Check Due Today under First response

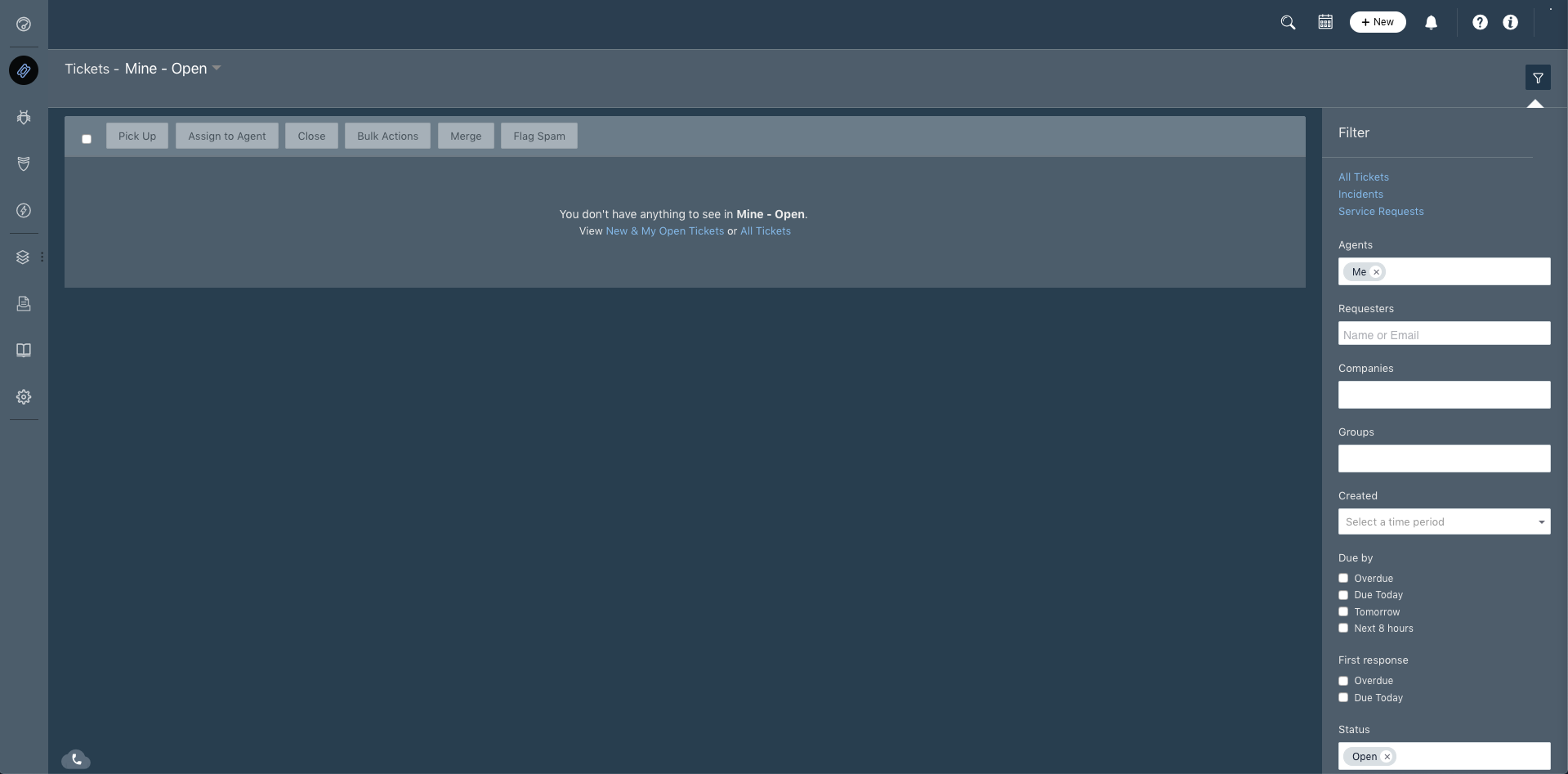pos(1342,697)
